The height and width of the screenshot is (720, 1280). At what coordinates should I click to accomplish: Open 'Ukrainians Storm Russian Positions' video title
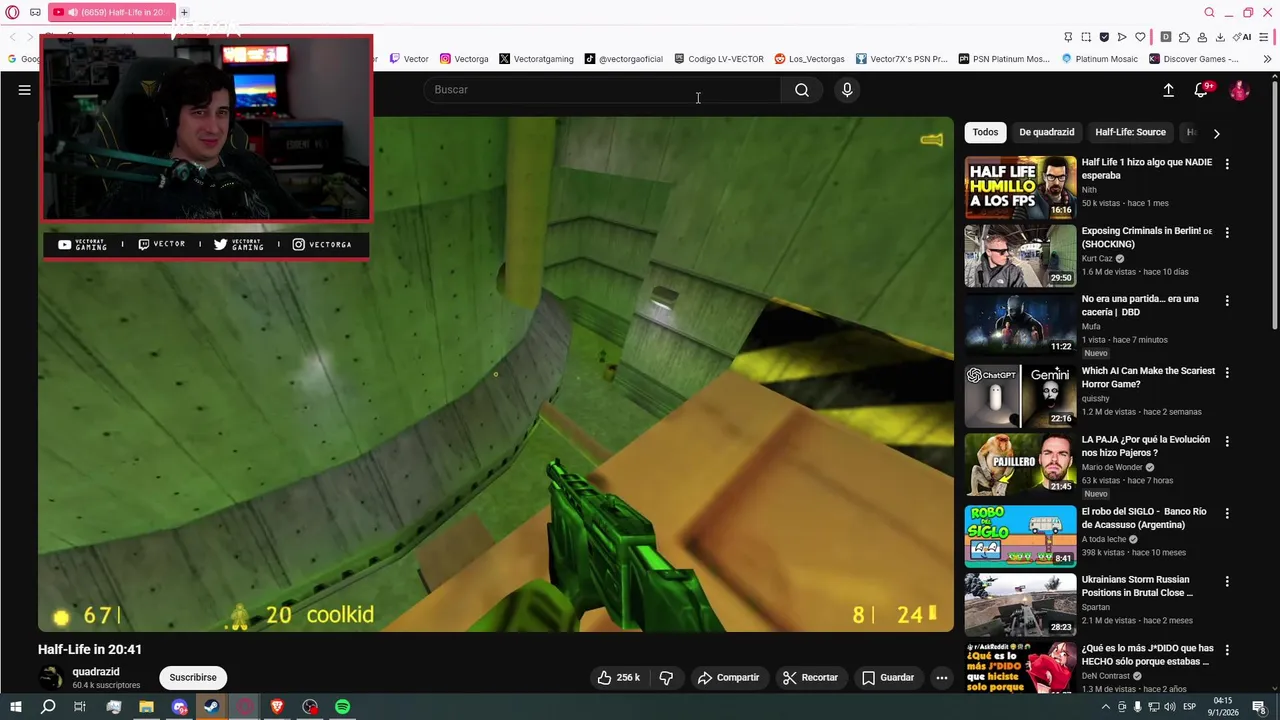click(1137, 586)
